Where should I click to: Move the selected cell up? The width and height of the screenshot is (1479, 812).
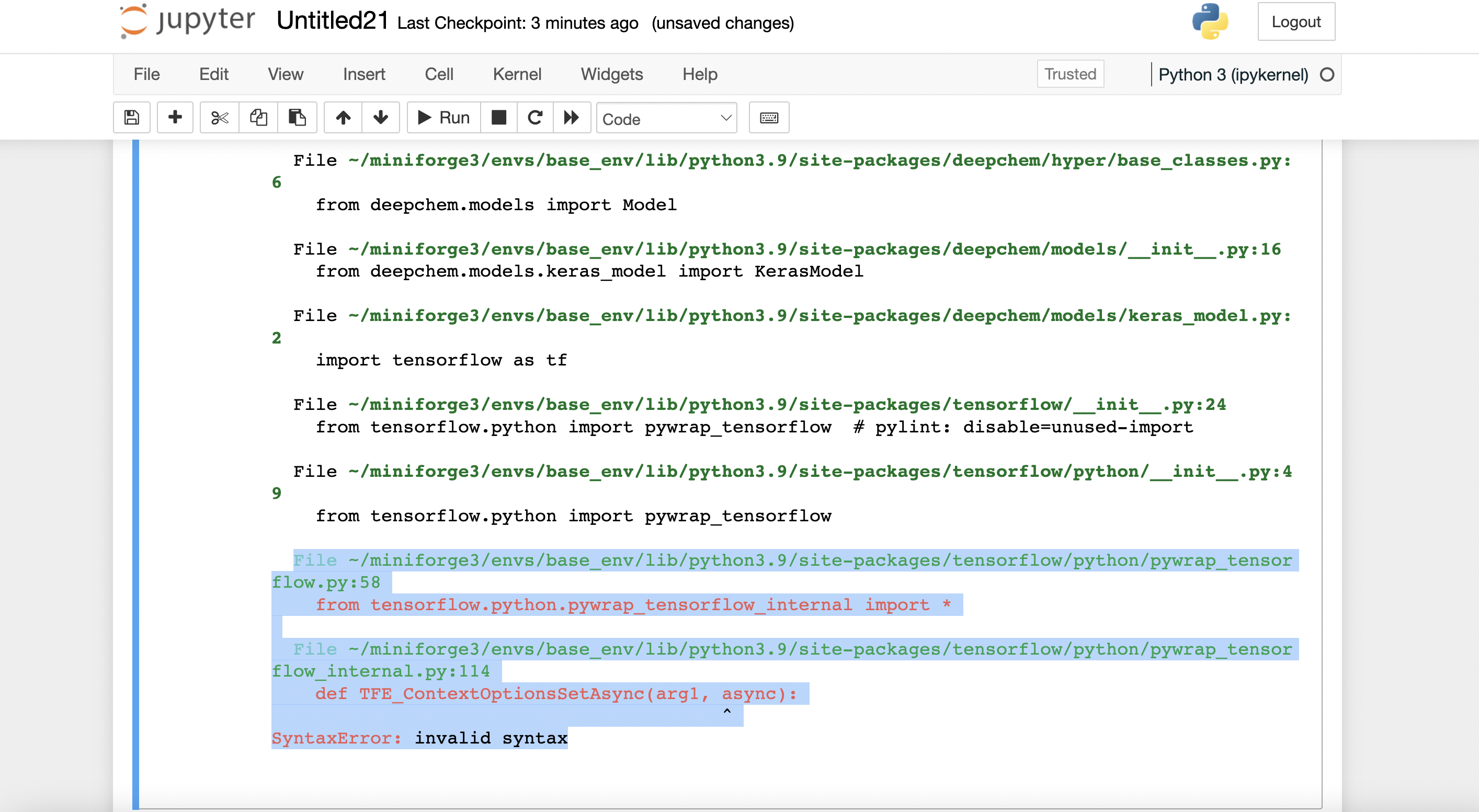coord(343,117)
